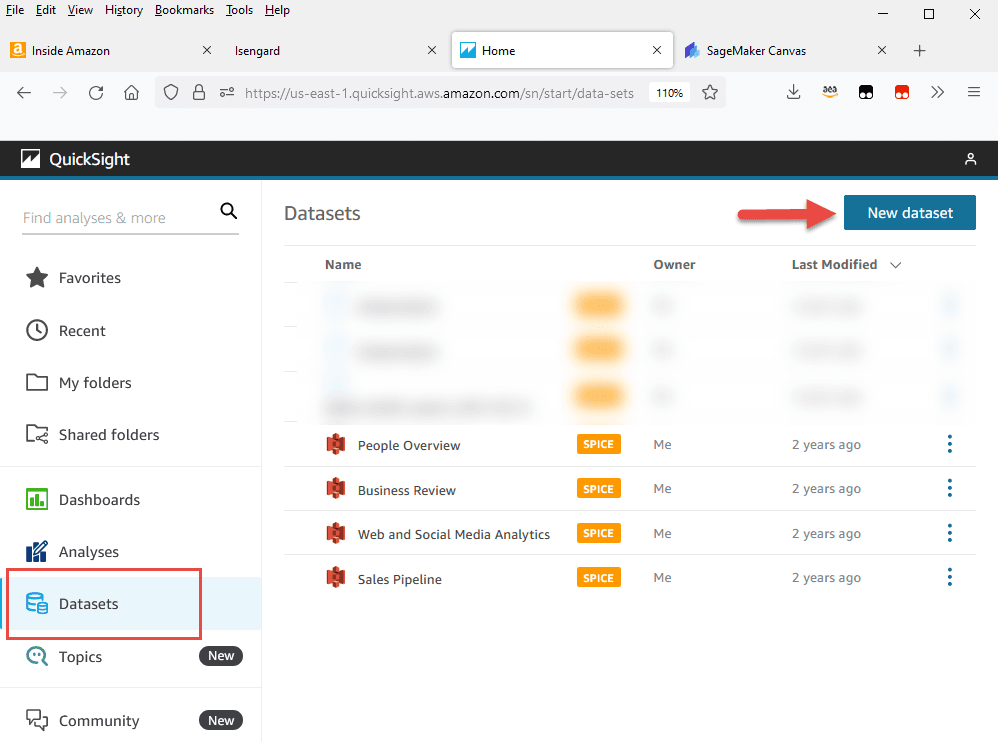Open Sales Pipeline dataset
The image size is (998, 742).
(x=400, y=579)
